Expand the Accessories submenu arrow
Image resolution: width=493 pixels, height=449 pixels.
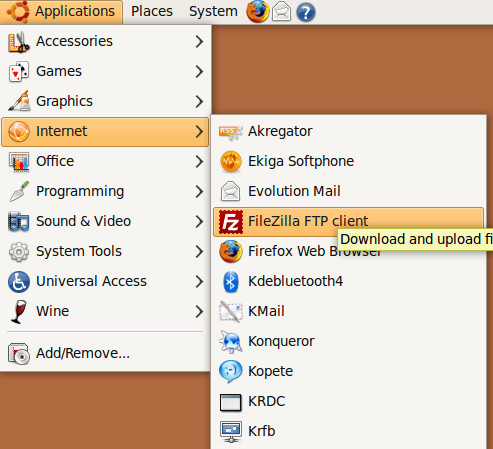199,42
